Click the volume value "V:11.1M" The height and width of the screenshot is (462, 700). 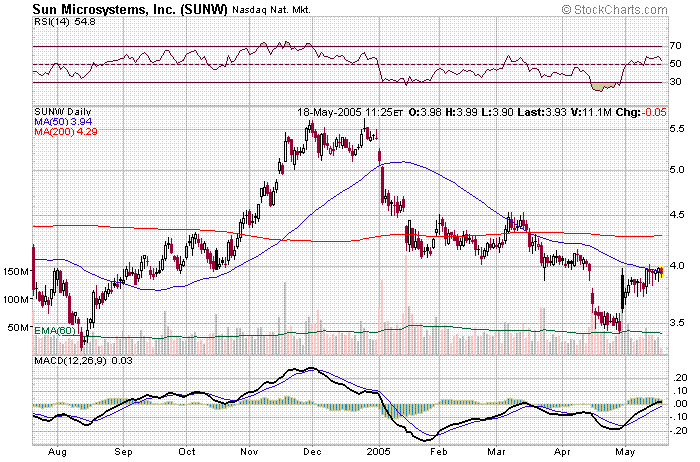pos(591,112)
